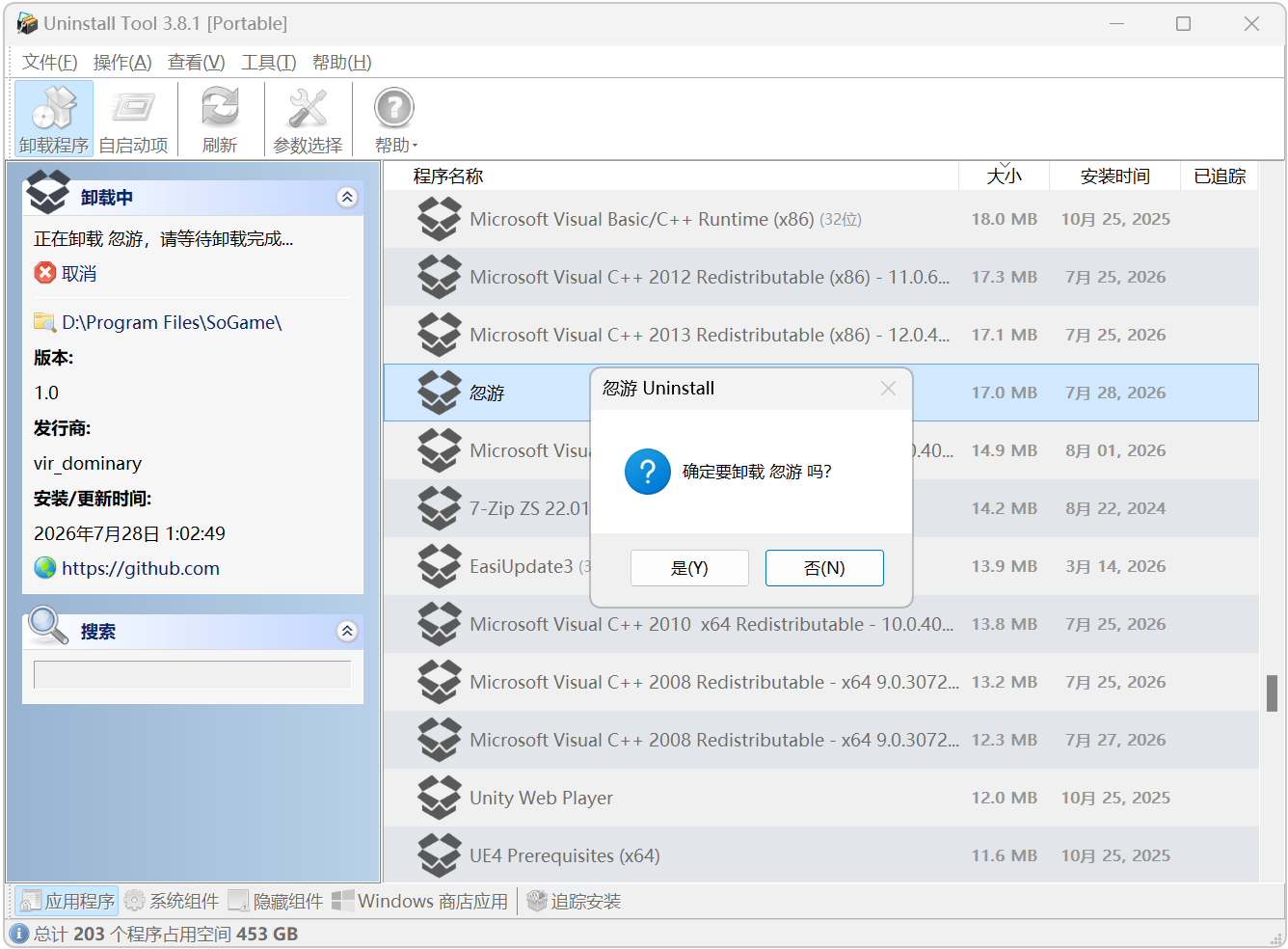This screenshot has height=949, width=1288.
Task: Click icon of the 14.9 MB Microsoft Visual row
Action: 440,450
